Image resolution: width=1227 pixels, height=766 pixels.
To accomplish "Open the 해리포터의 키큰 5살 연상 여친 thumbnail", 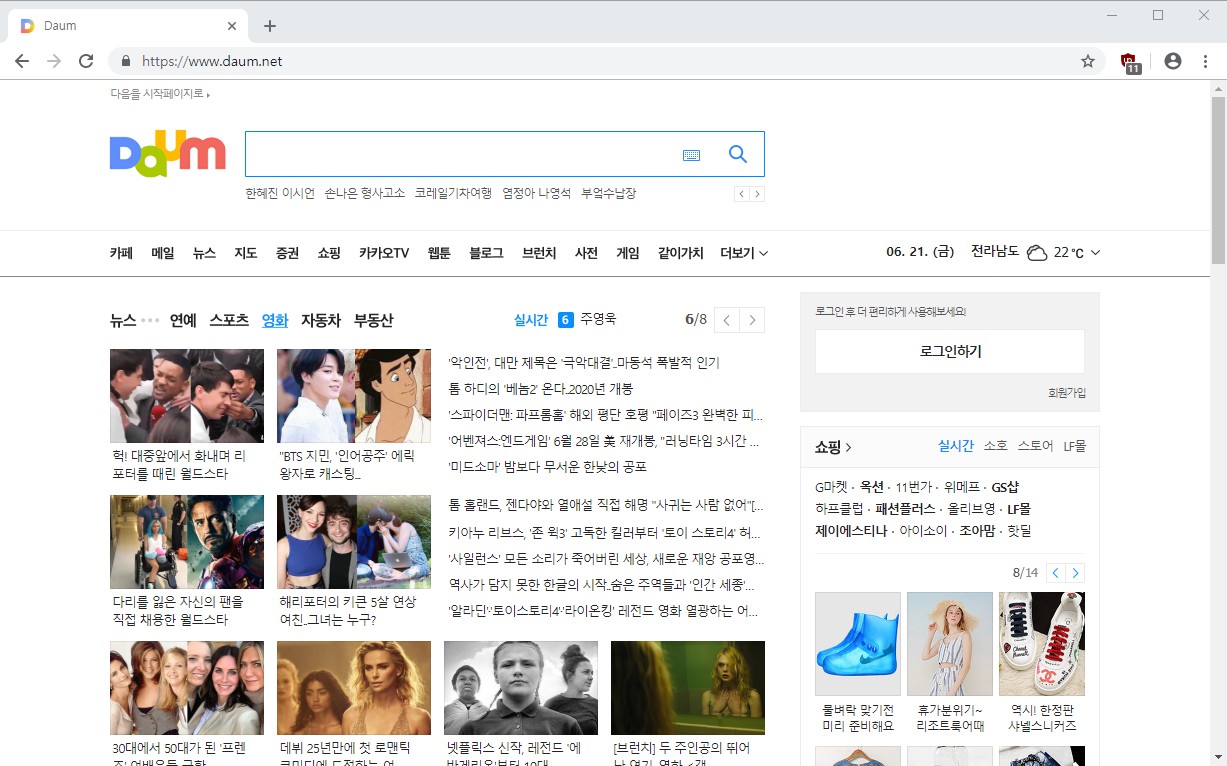I will click(354, 542).
